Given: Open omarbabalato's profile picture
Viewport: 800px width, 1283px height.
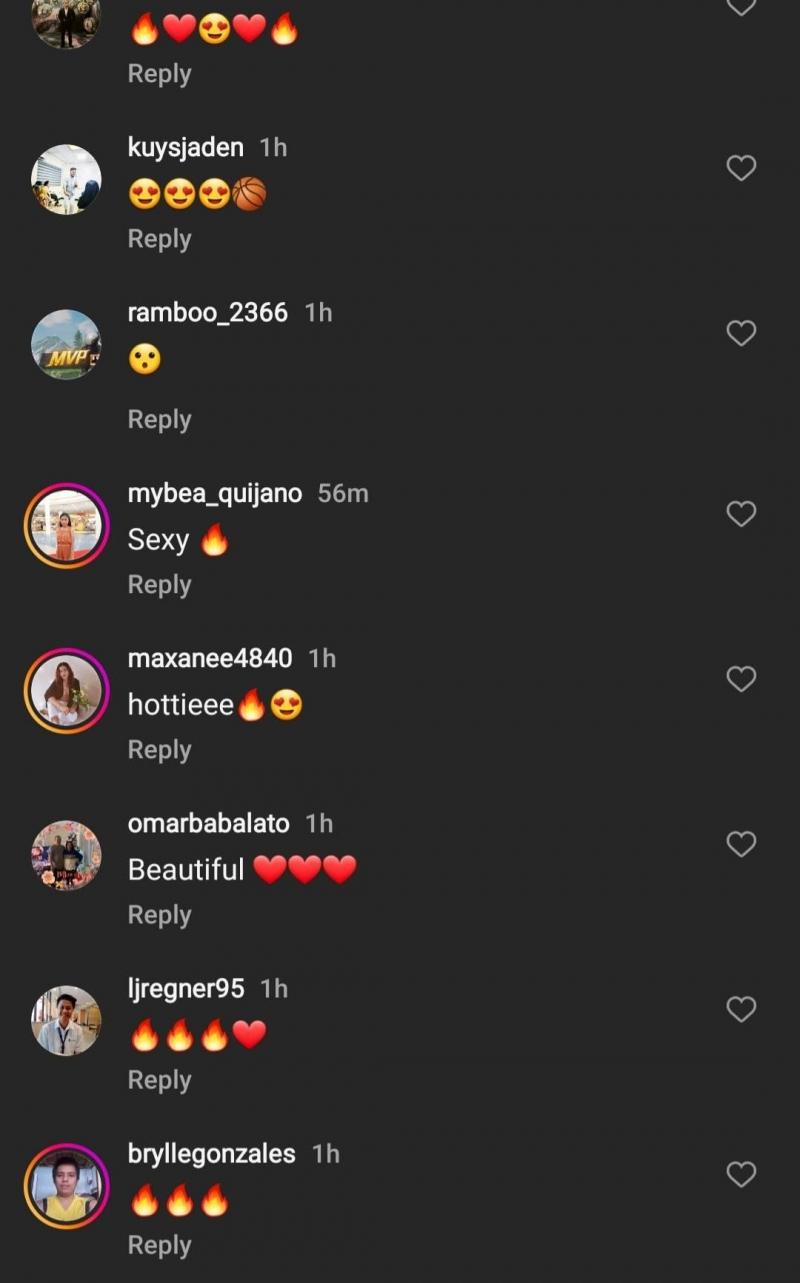Looking at the screenshot, I should point(67,856).
